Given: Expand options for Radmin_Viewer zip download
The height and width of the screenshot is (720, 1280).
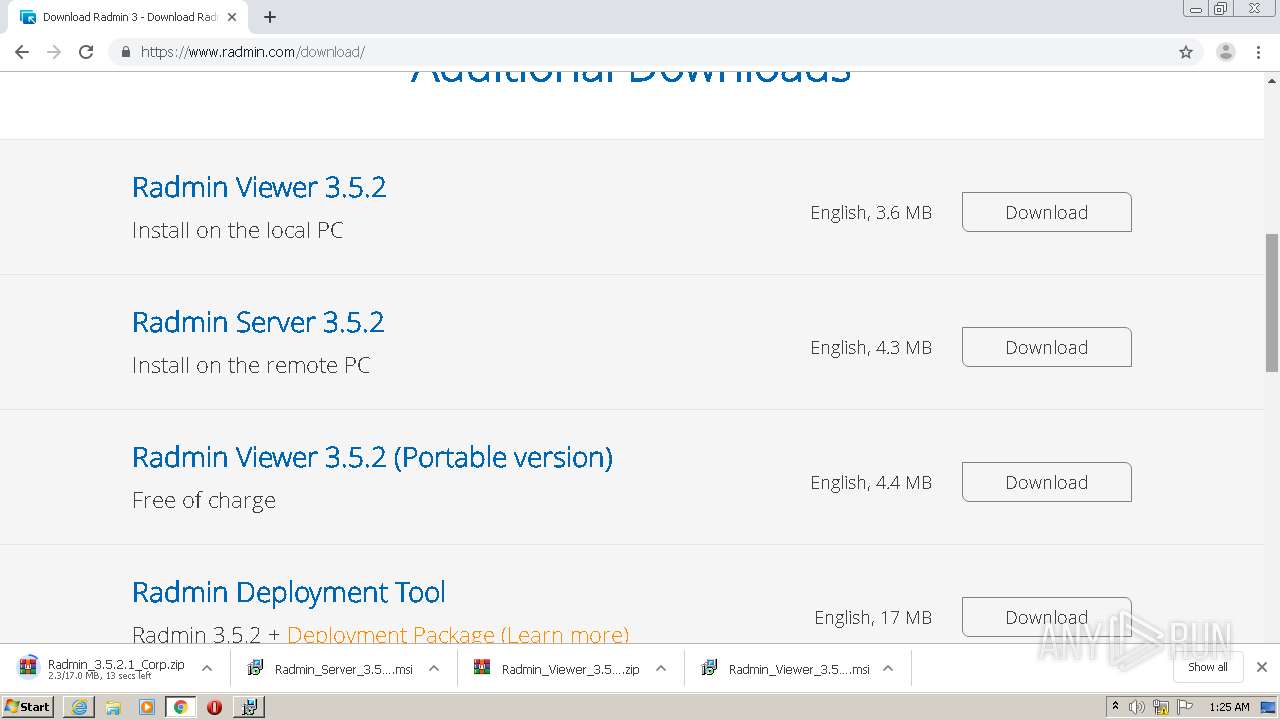Looking at the screenshot, I should click(x=661, y=668).
